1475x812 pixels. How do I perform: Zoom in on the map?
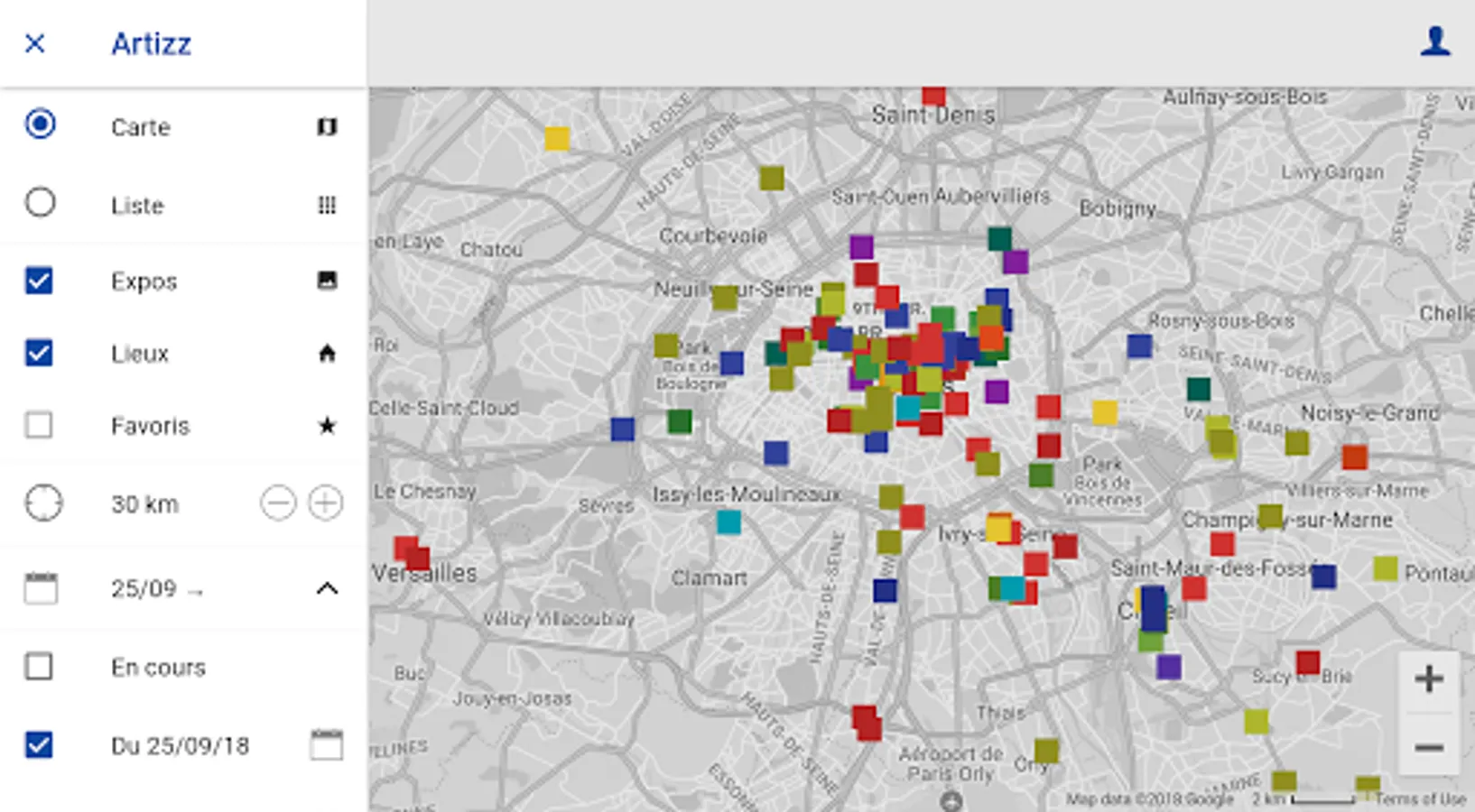[x=1428, y=678]
